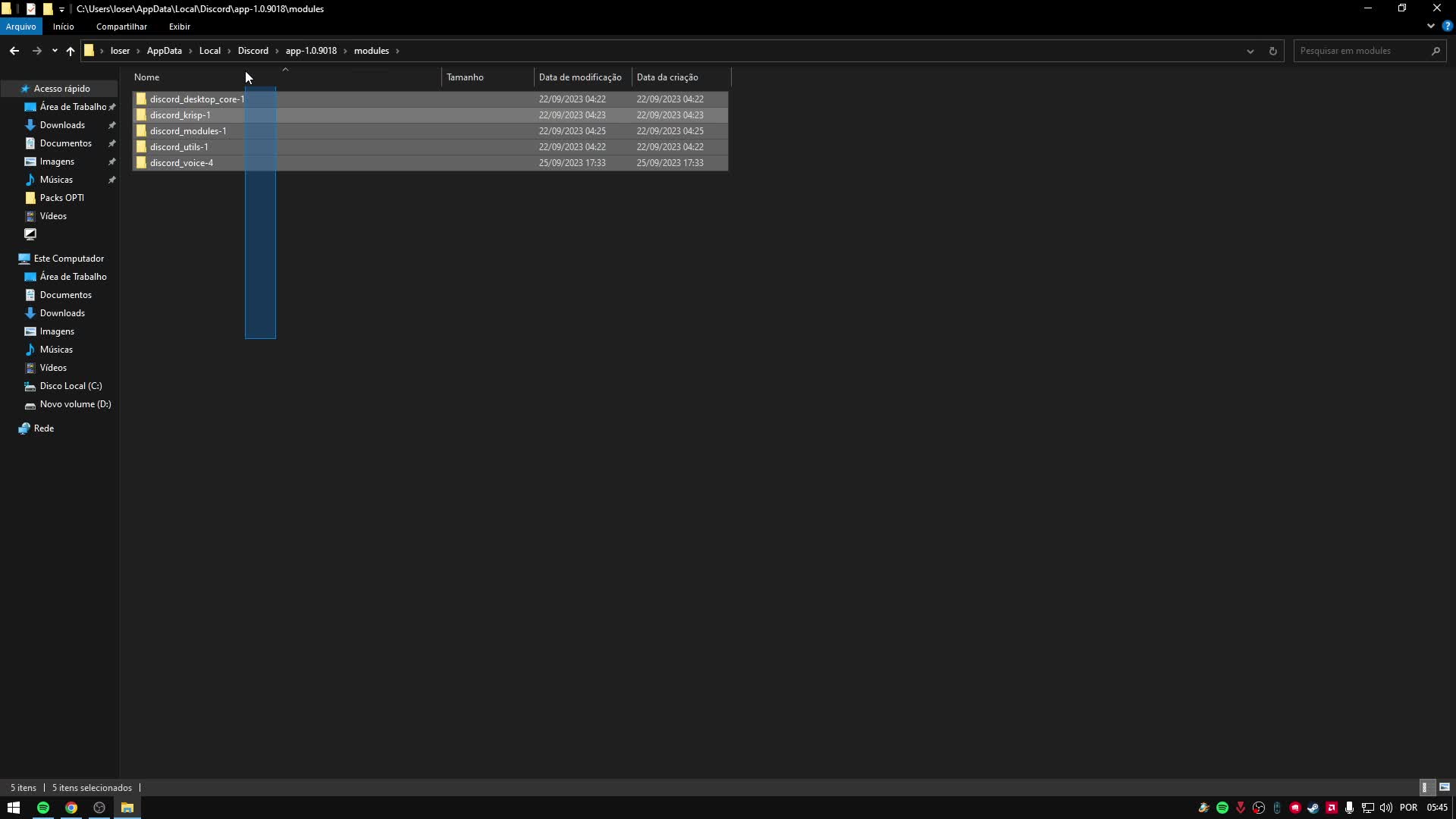Navigate back with the back arrow
Viewport: 1456px width, 819px height.
pyautogui.click(x=14, y=51)
